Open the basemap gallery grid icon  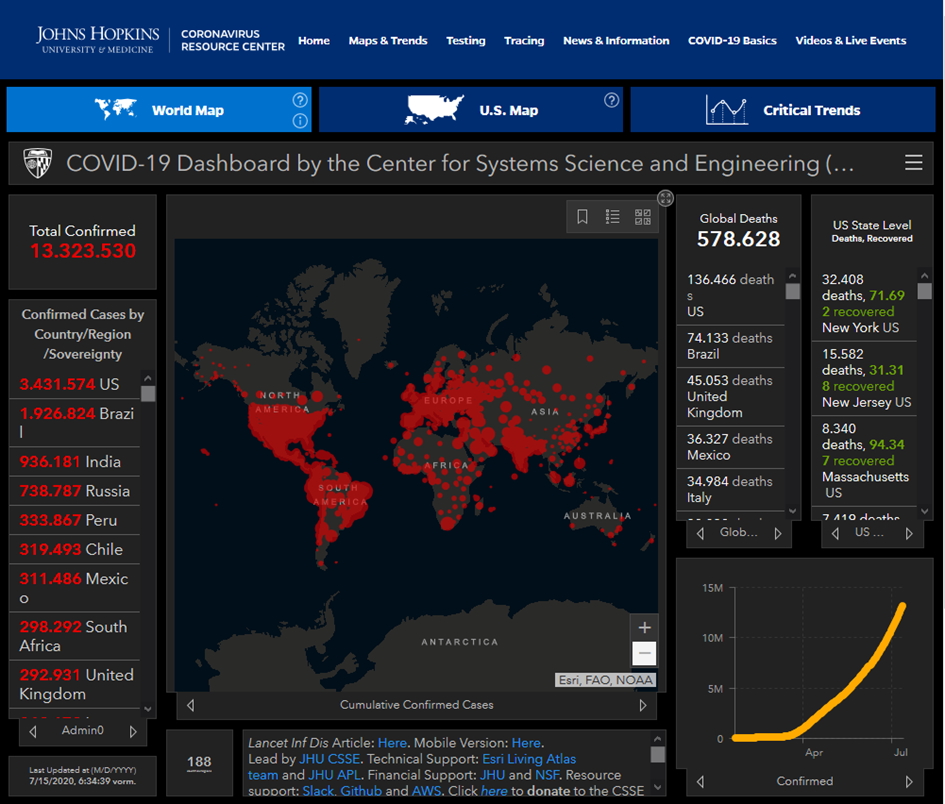642,216
